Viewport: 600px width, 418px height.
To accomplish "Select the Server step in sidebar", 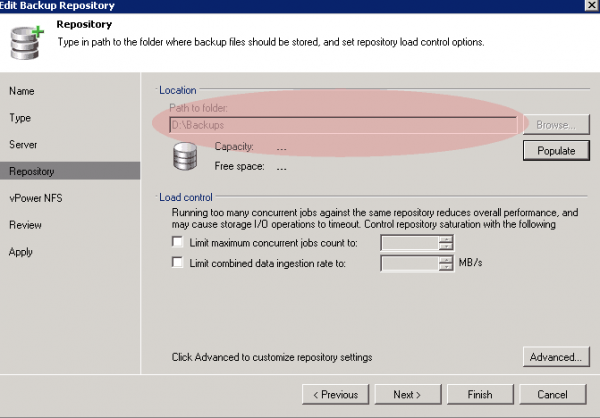I will point(24,145).
